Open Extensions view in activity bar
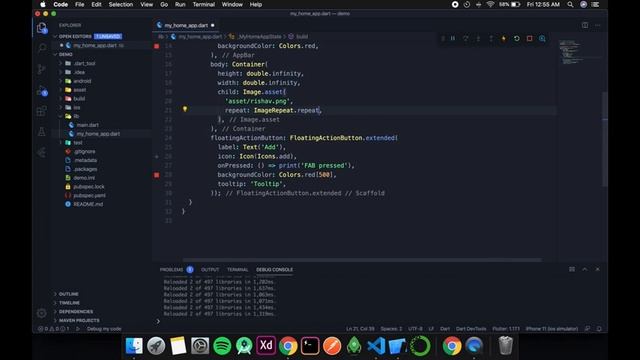Viewport: 640px width, 360px height. [x=42, y=111]
